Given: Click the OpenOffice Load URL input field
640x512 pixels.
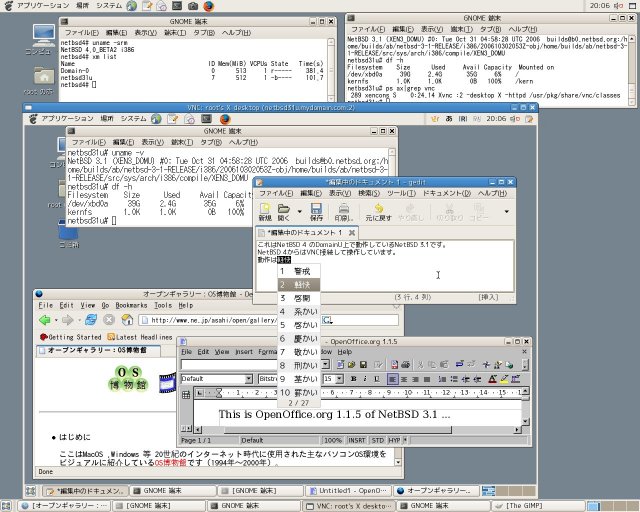Looking at the screenshot, I should click(231, 365).
